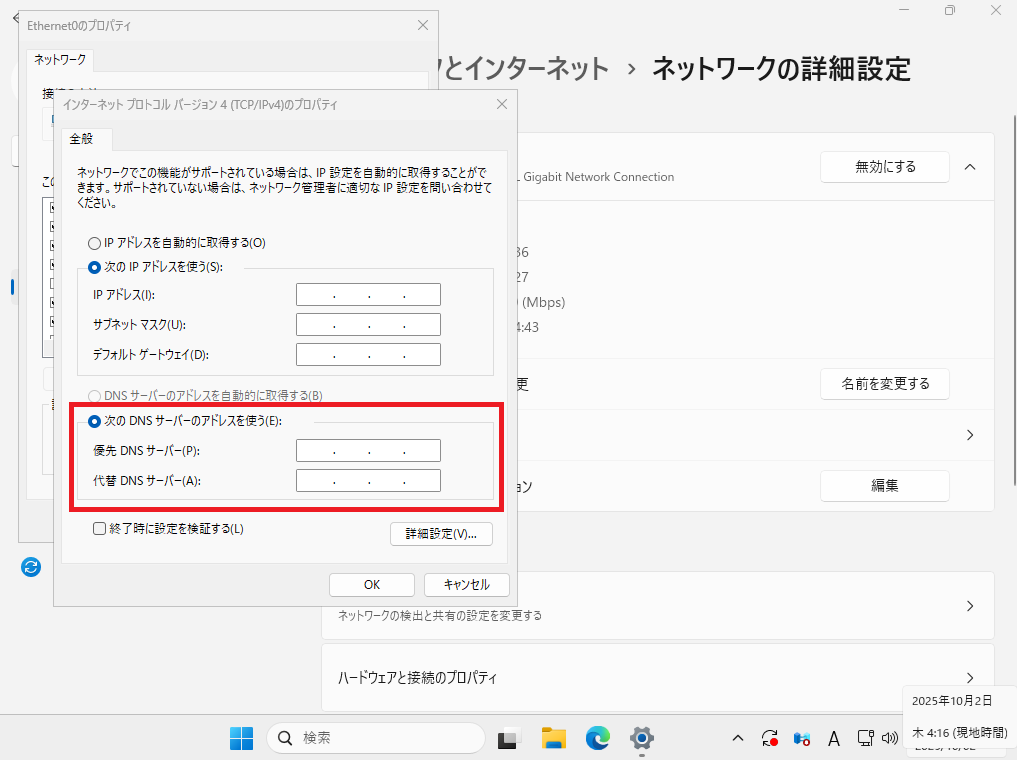Click the キャンセル button
Screen dimensions: 1017x760
(466, 585)
